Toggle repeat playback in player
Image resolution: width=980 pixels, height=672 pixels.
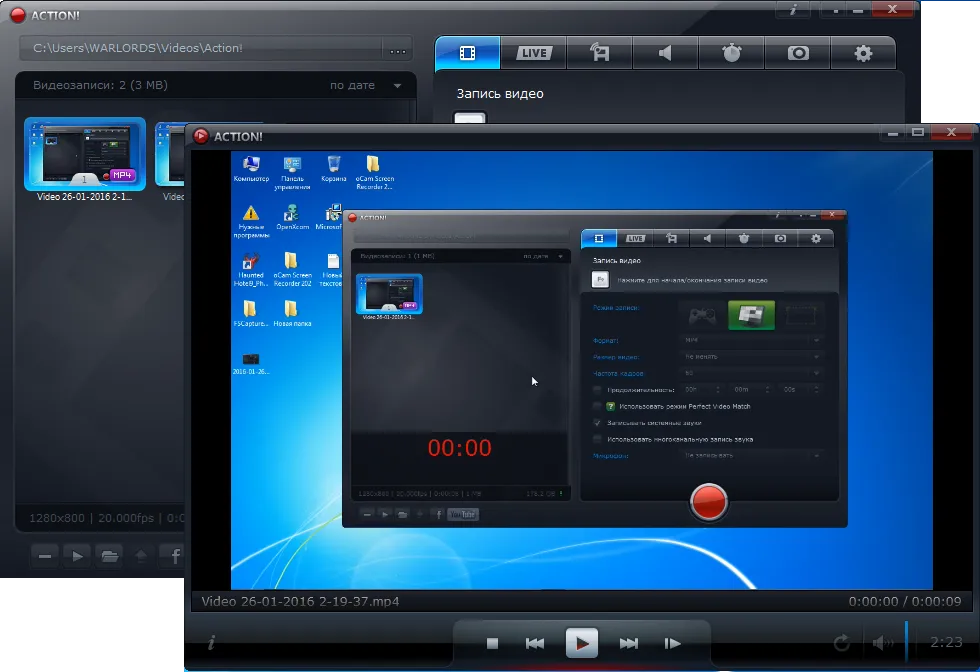(840, 643)
